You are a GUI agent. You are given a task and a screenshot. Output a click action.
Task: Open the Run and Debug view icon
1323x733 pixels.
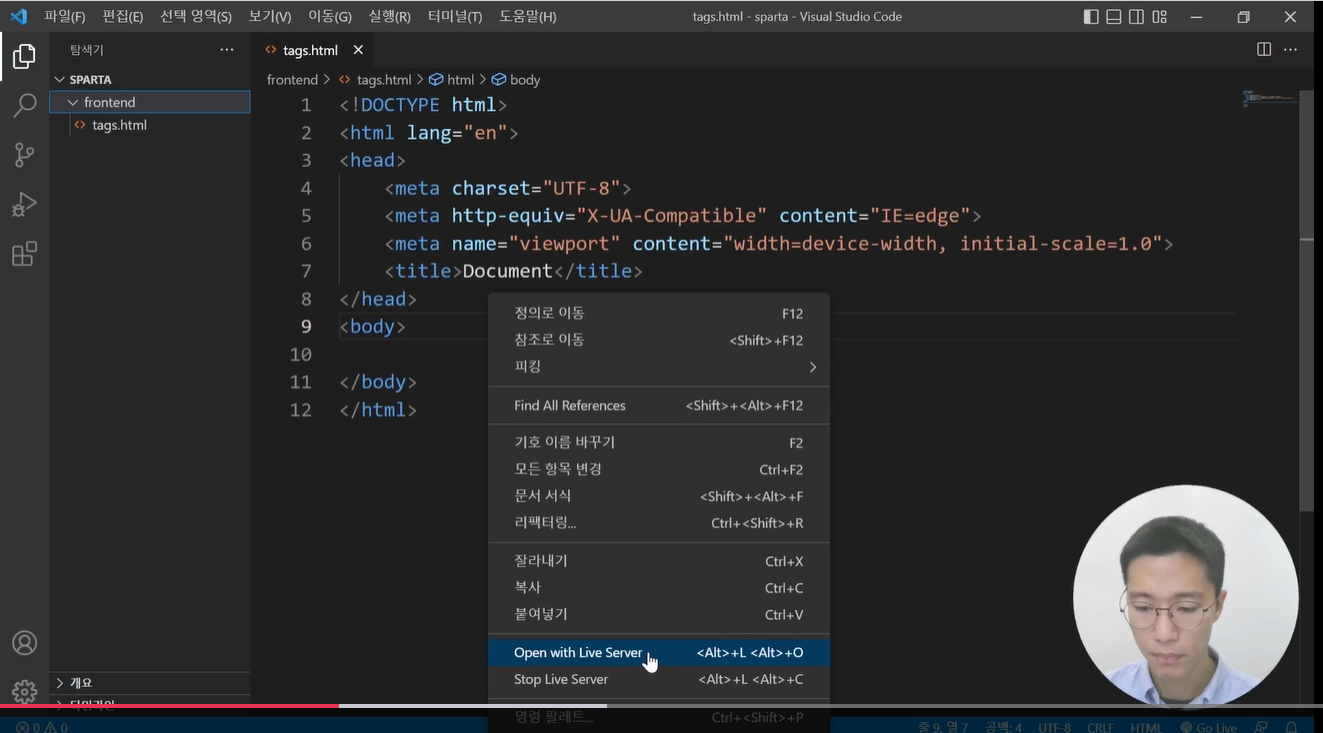(24, 204)
